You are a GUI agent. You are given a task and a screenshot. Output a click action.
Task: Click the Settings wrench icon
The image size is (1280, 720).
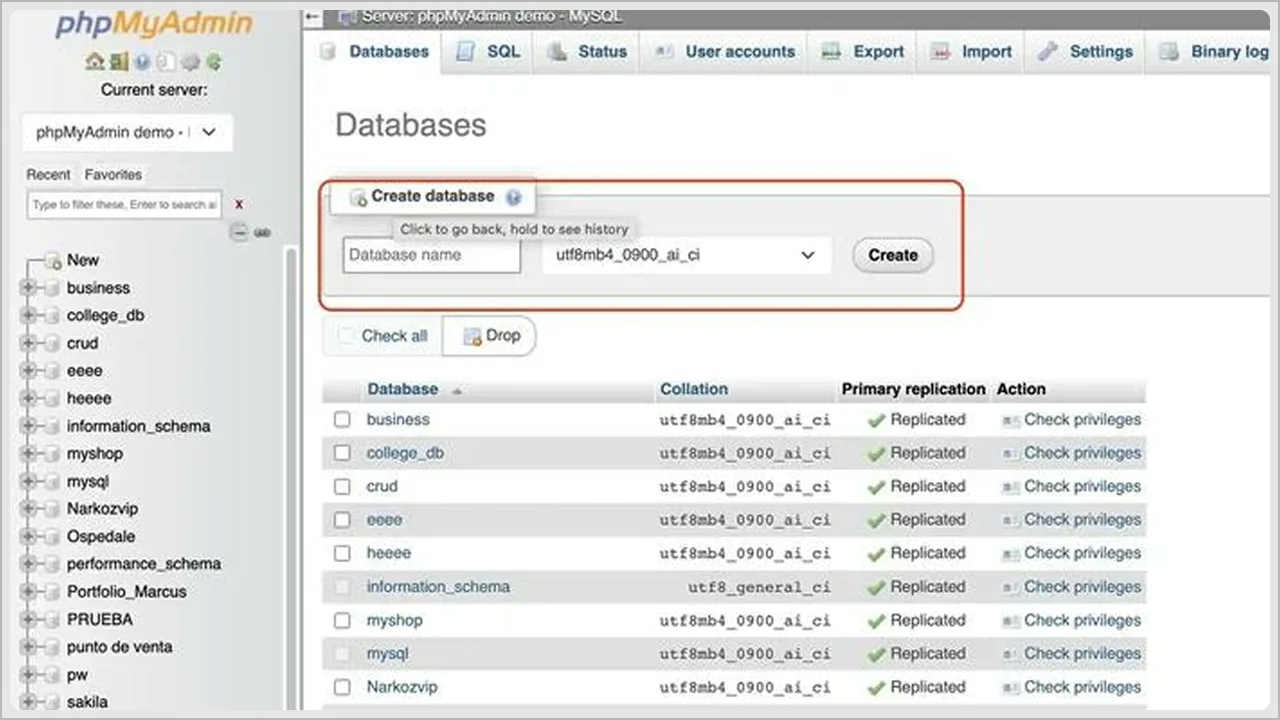(1047, 52)
